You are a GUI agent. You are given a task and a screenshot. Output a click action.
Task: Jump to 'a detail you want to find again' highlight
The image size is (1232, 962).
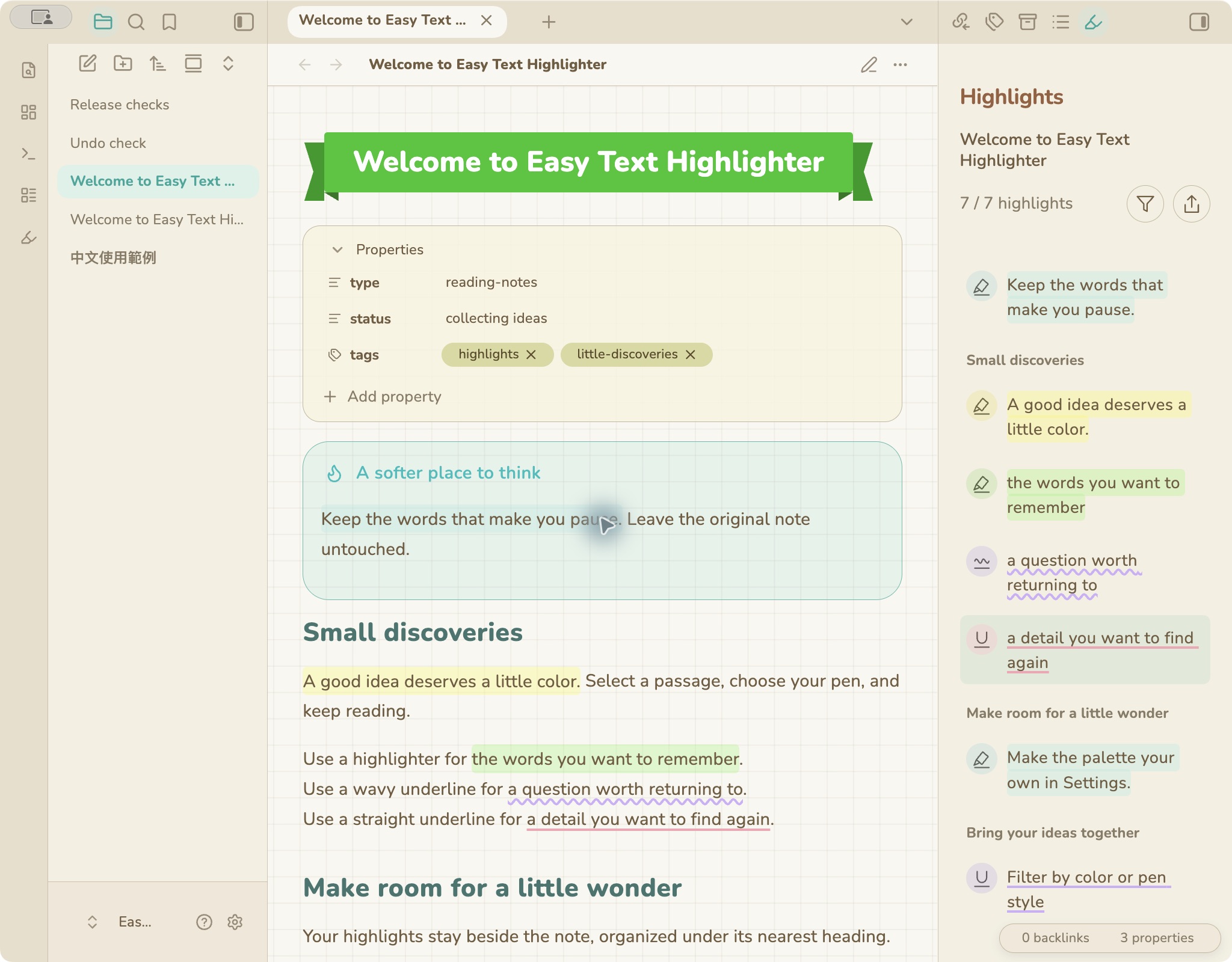(x=1085, y=650)
